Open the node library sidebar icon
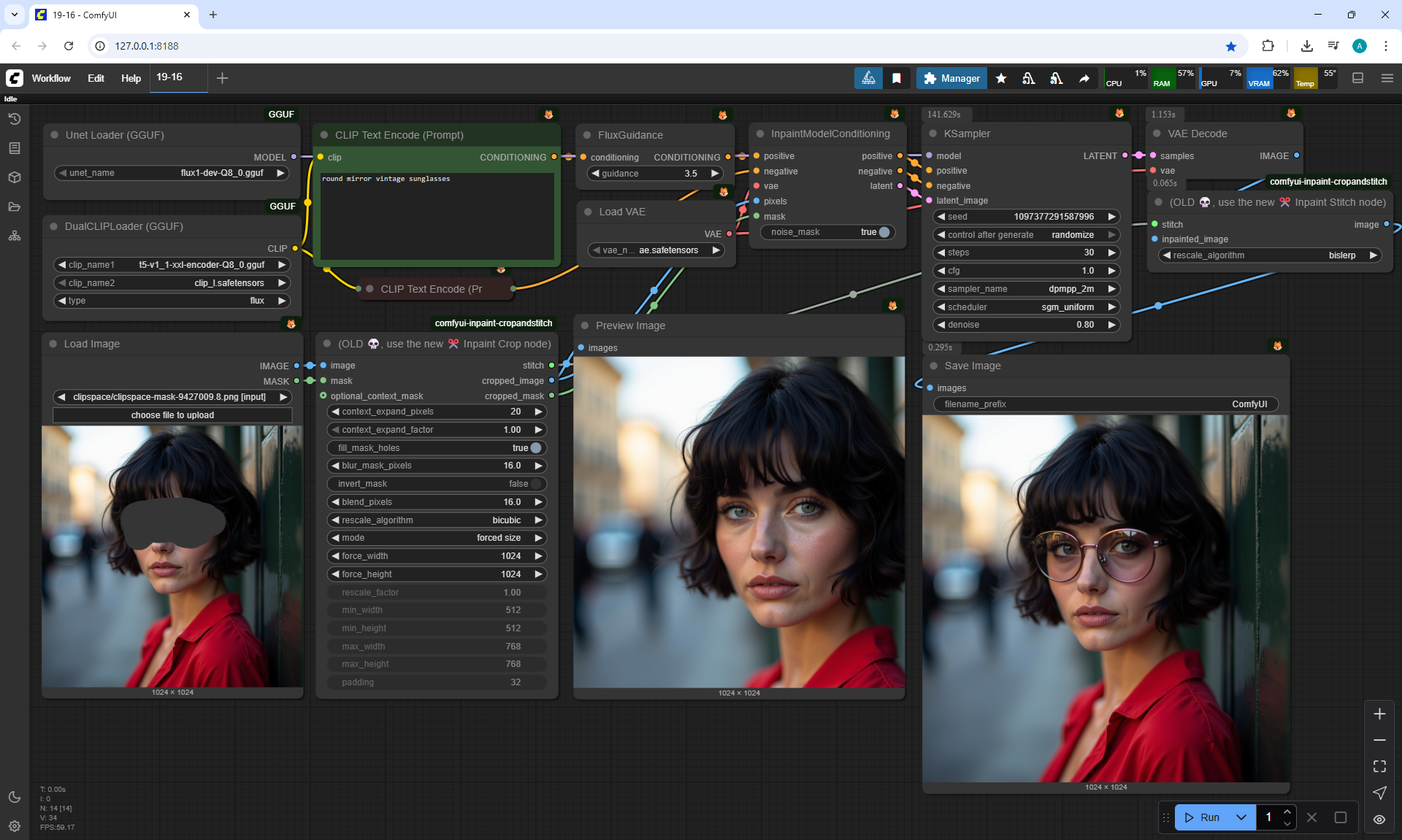 pyautogui.click(x=15, y=148)
